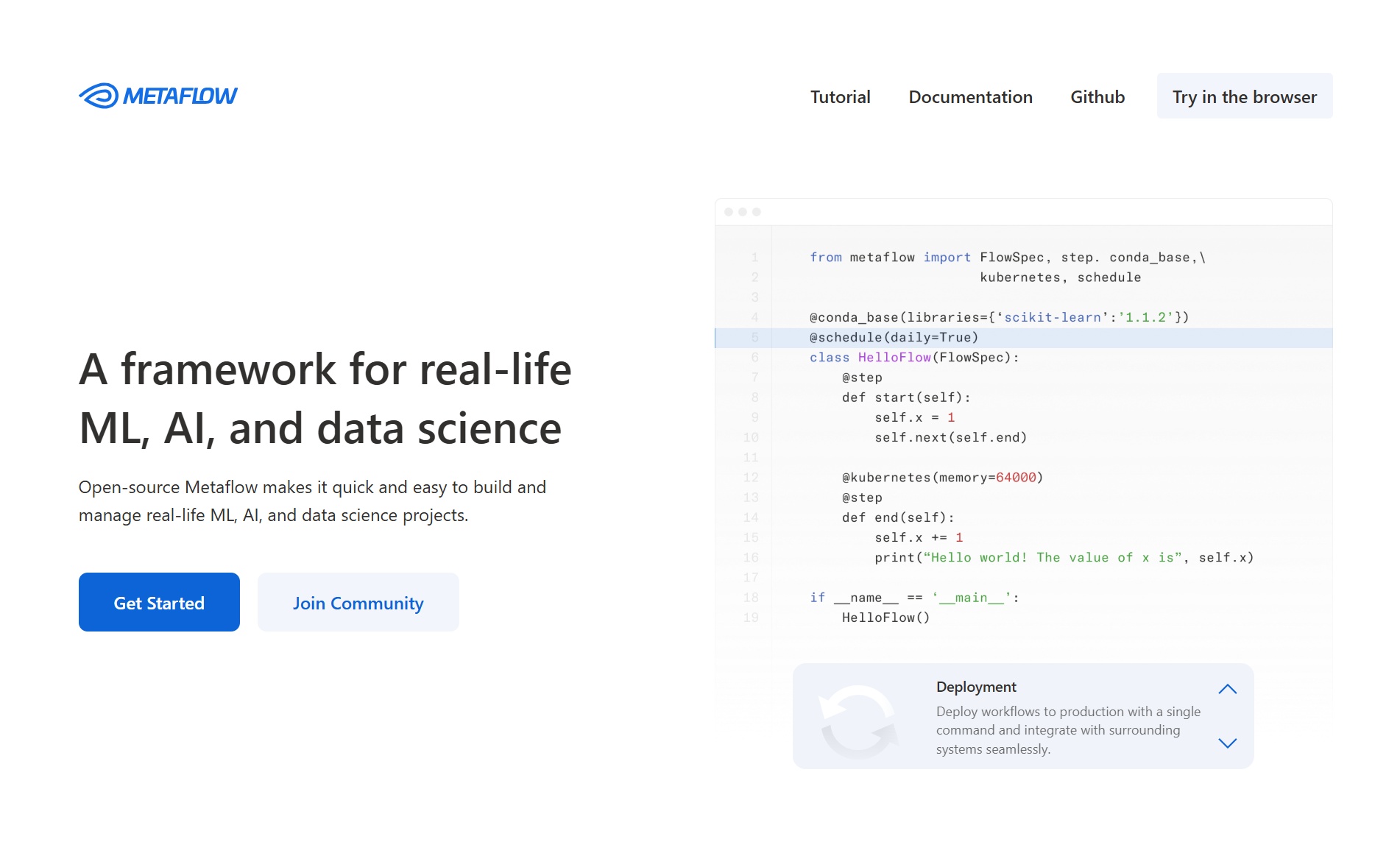Click the Metaflow logo in header
This screenshot has width=1400, height=842.
158,96
